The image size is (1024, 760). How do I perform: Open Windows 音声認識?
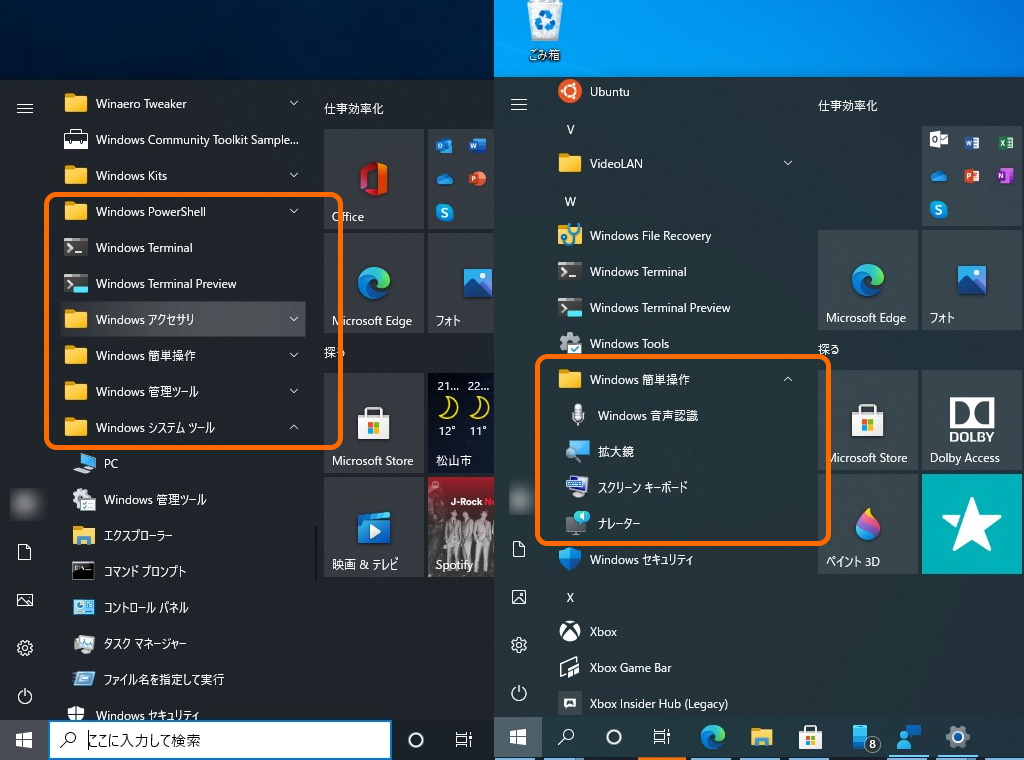point(650,415)
